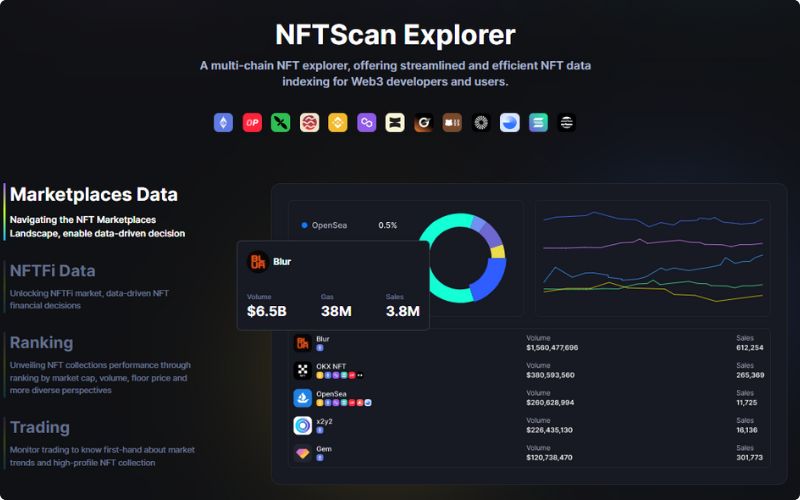Viewport: 800px width, 500px height.
Task: Click the purple line in trend chart
Action: coord(653,242)
